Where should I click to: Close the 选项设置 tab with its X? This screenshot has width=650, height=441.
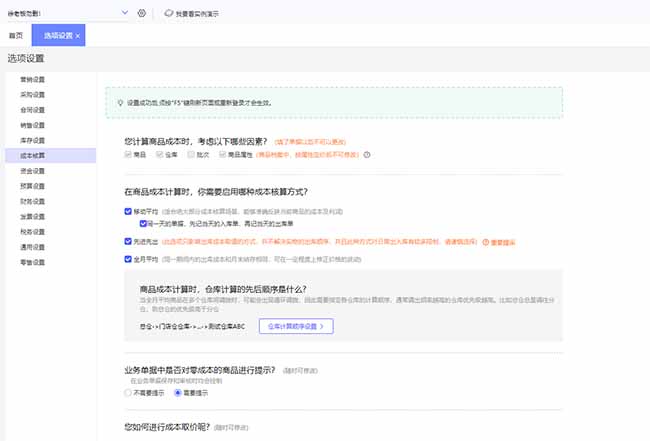point(79,36)
